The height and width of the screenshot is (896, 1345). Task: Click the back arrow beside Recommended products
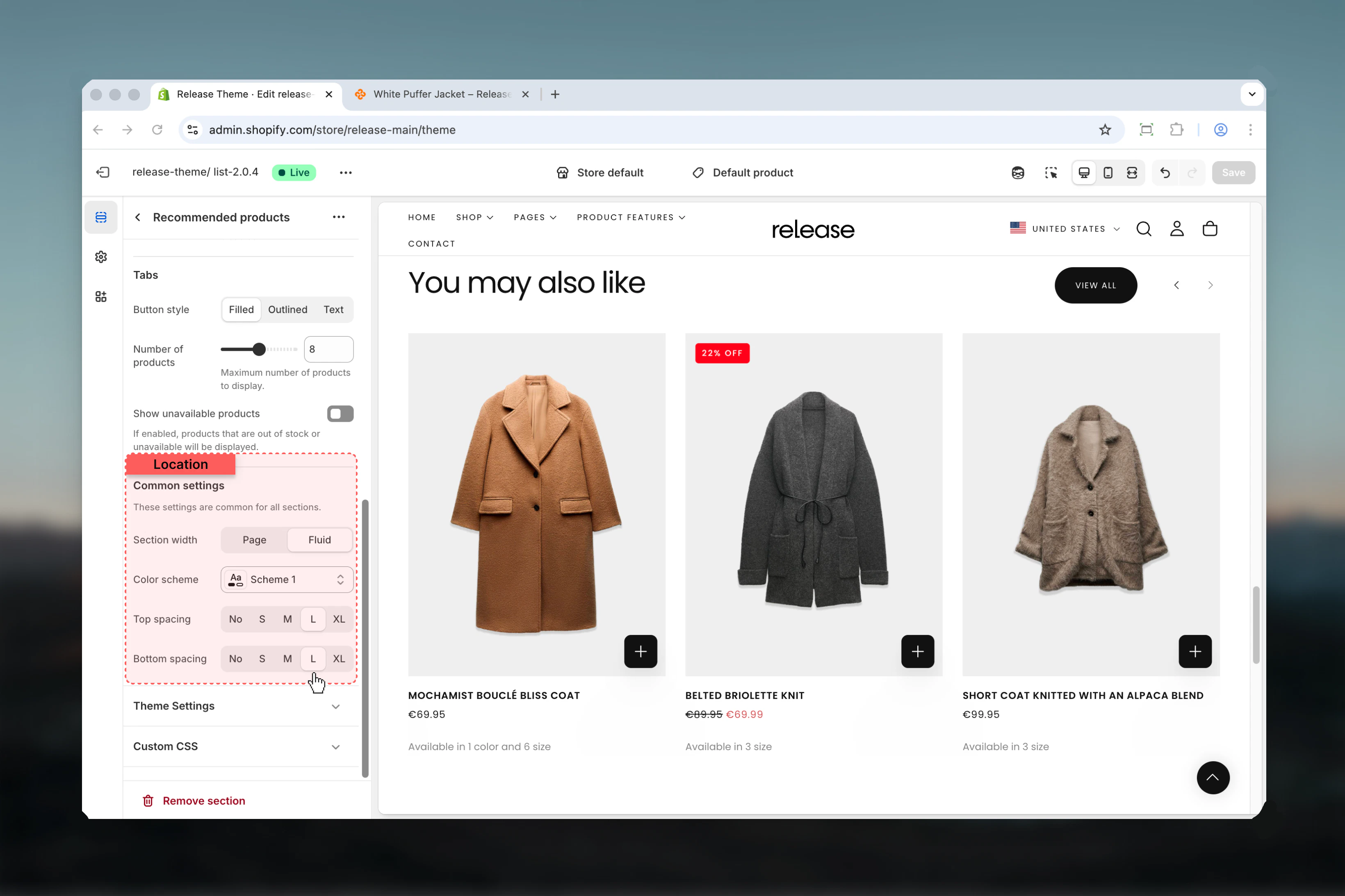click(138, 217)
